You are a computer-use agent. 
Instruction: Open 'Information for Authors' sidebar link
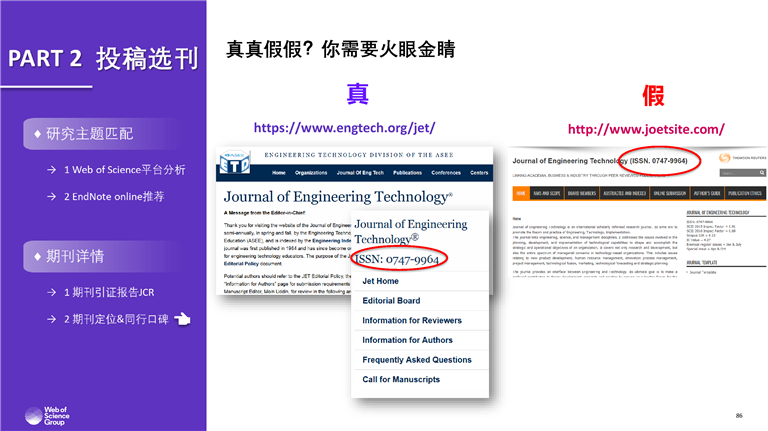point(408,340)
